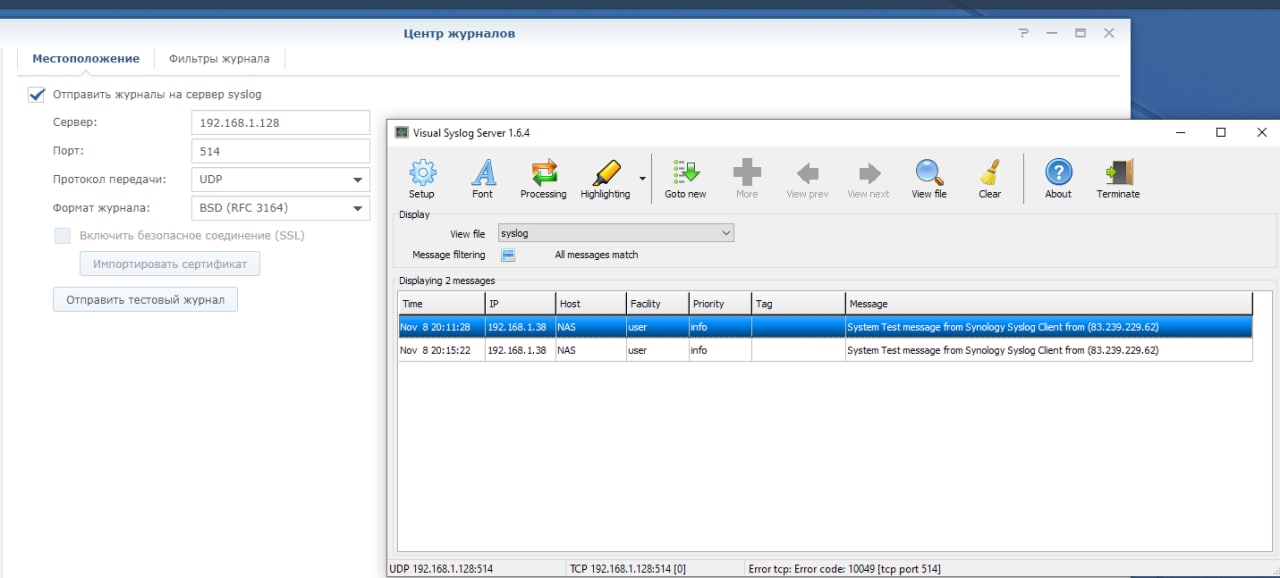Minimize the Visual Syslog Server window
This screenshot has width=1280, height=578.
pos(1182,132)
